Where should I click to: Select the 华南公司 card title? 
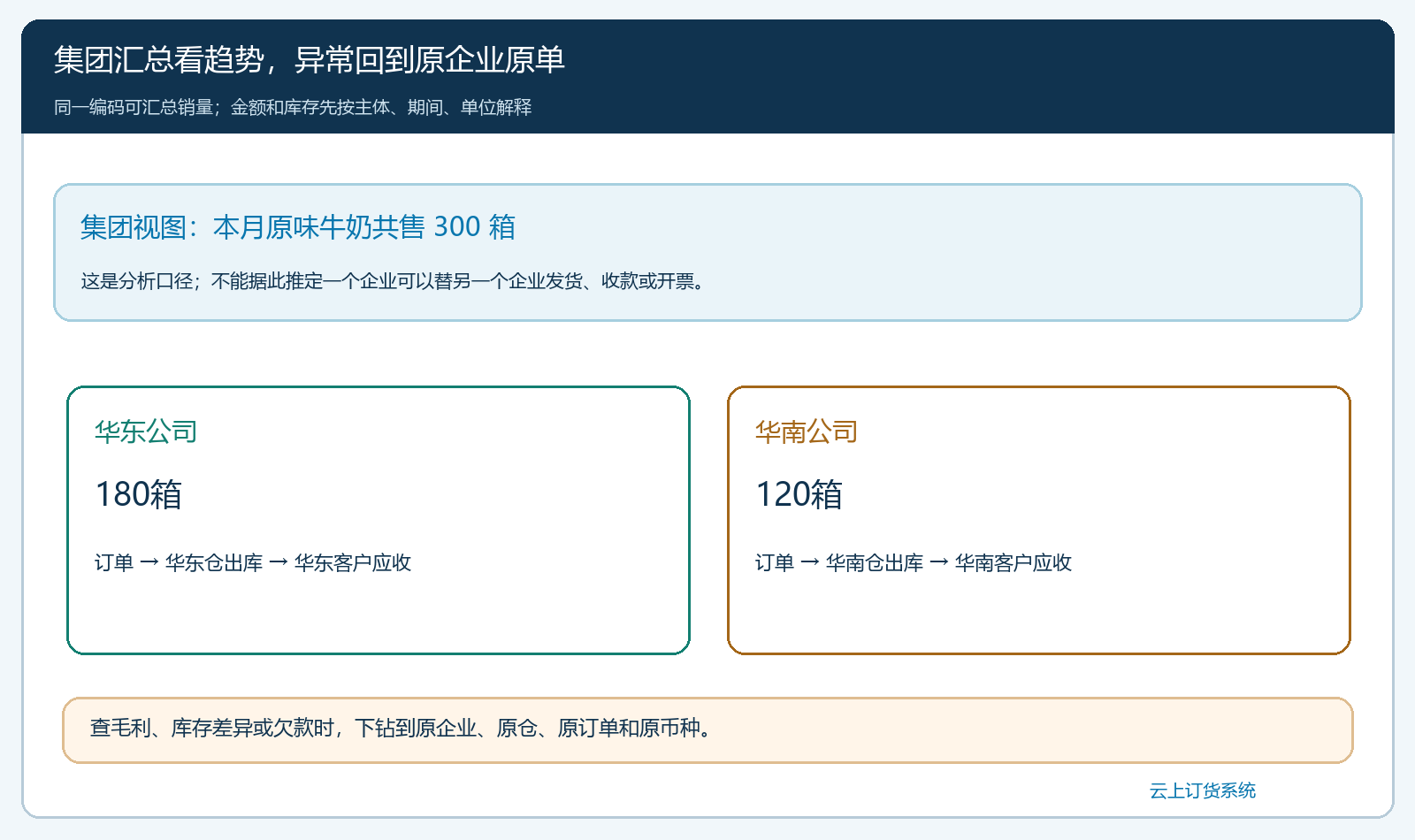(807, 431)
